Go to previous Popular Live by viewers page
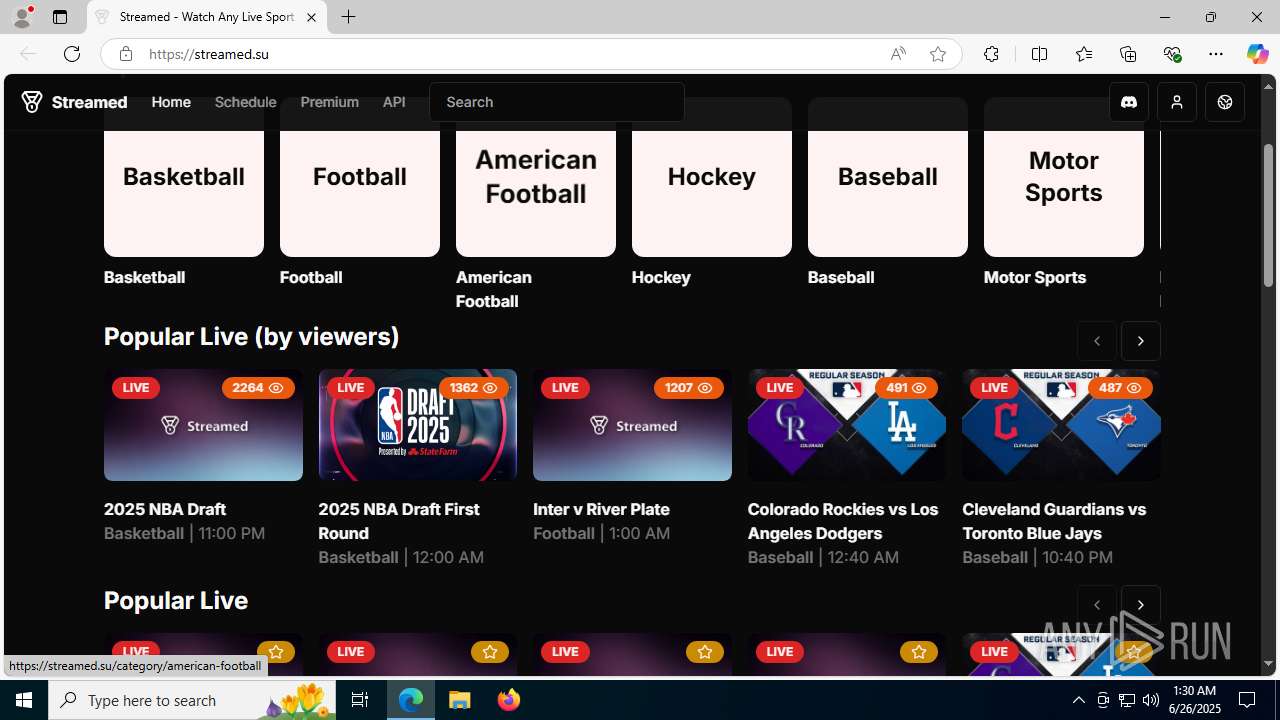Viewport: 1280px width, 720px height. pyautogui.click(x=1096, y=341)
